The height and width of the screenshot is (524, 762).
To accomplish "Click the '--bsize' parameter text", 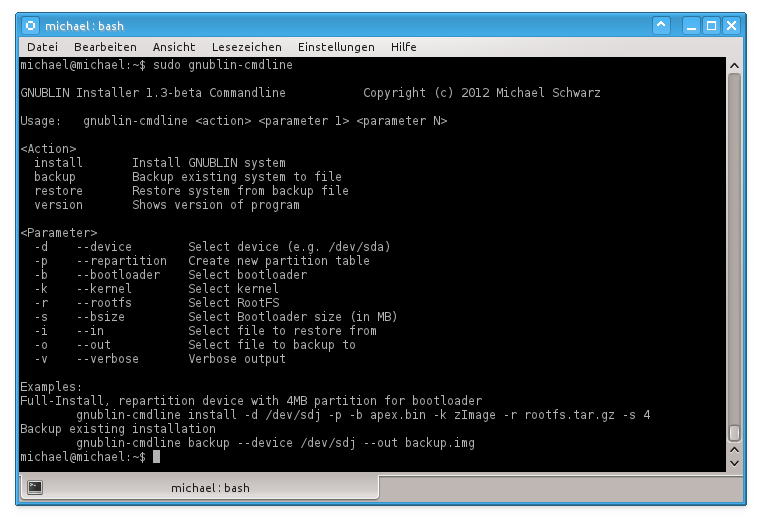I will tap(101, 317).
